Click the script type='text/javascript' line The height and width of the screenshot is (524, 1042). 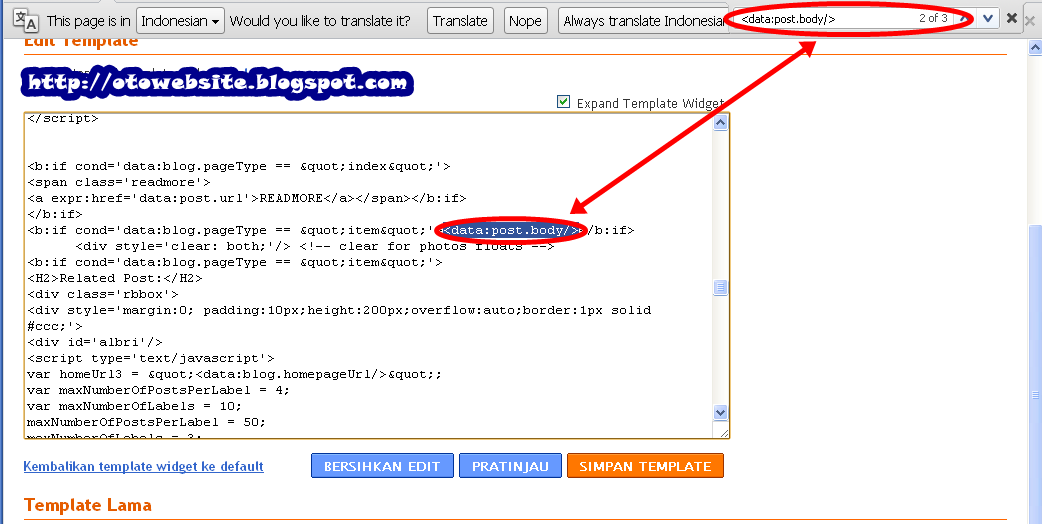pyautogui.click(x=151, y=358)
